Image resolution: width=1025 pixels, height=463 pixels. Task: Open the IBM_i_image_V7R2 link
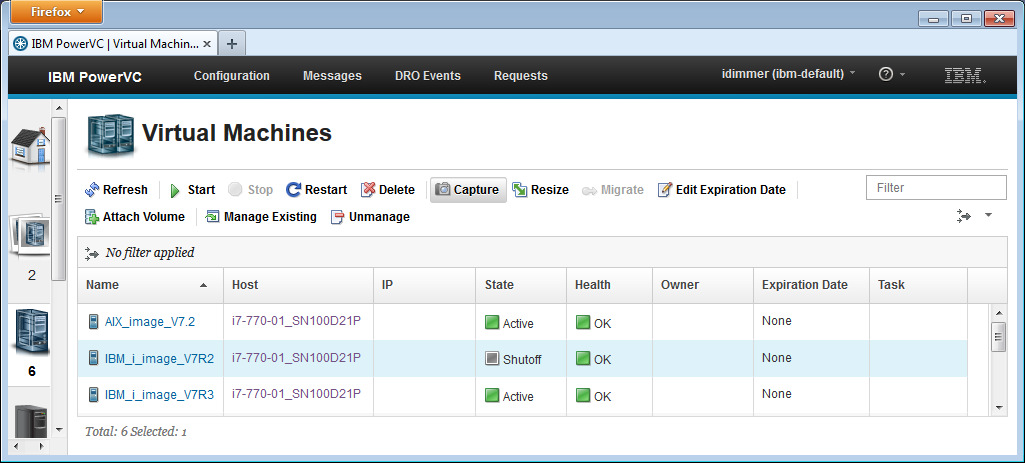pyautogui.click(x=160, y=358)
